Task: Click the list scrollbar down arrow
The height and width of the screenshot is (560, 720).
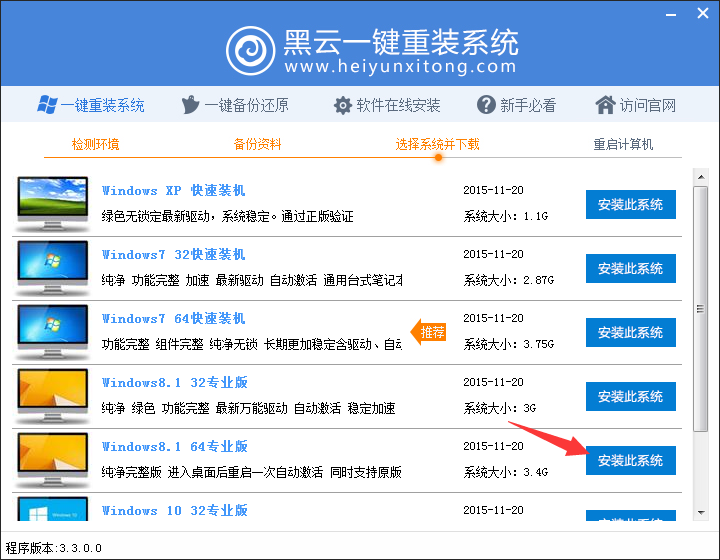Action: coord(701,512)
